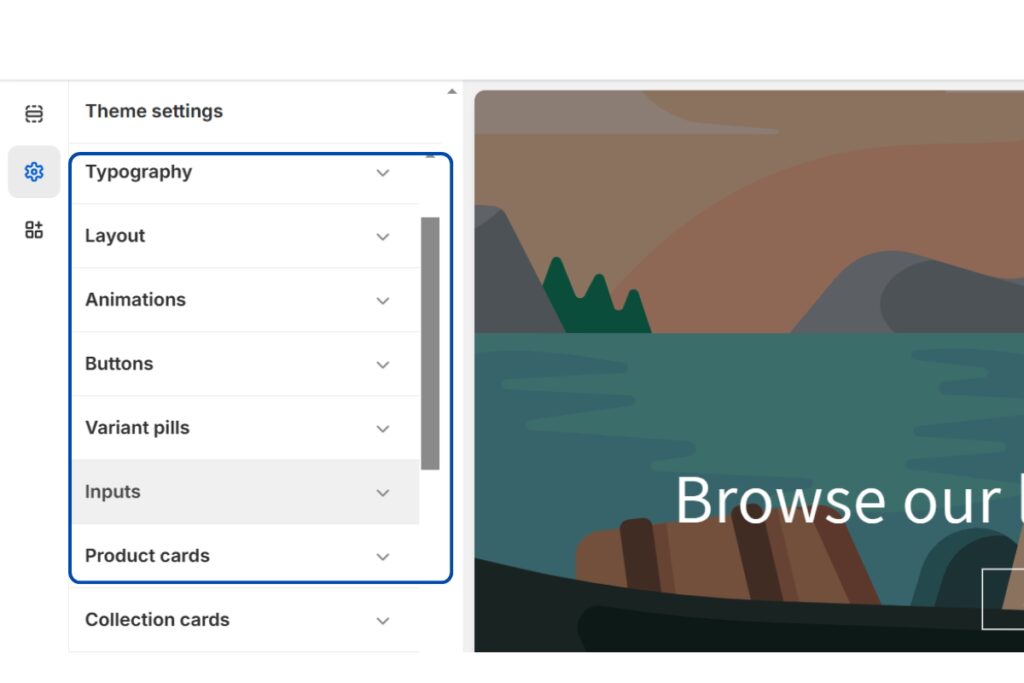Click the Inputs settings label

pos(112,492)
